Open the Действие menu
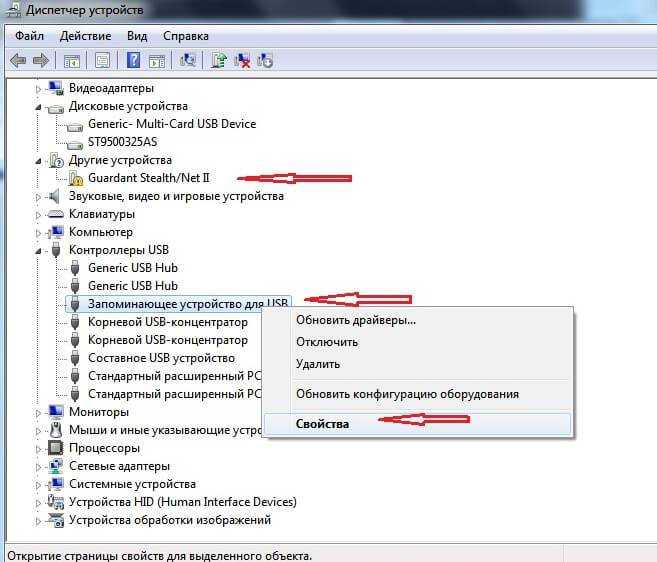The height and width of the screenshot is (562, 657). [85, 36]
